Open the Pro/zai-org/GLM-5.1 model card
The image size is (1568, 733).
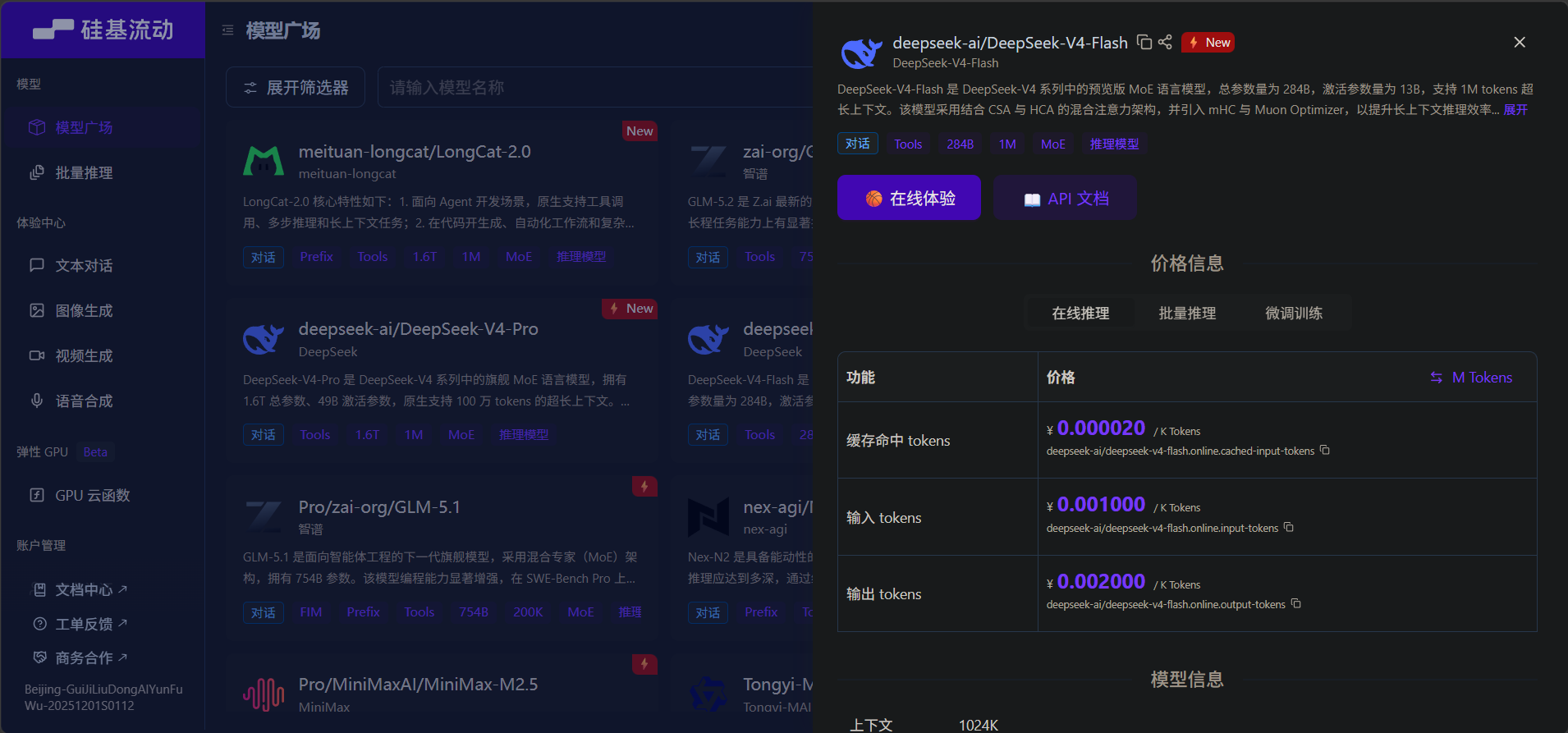pos(442,557)
